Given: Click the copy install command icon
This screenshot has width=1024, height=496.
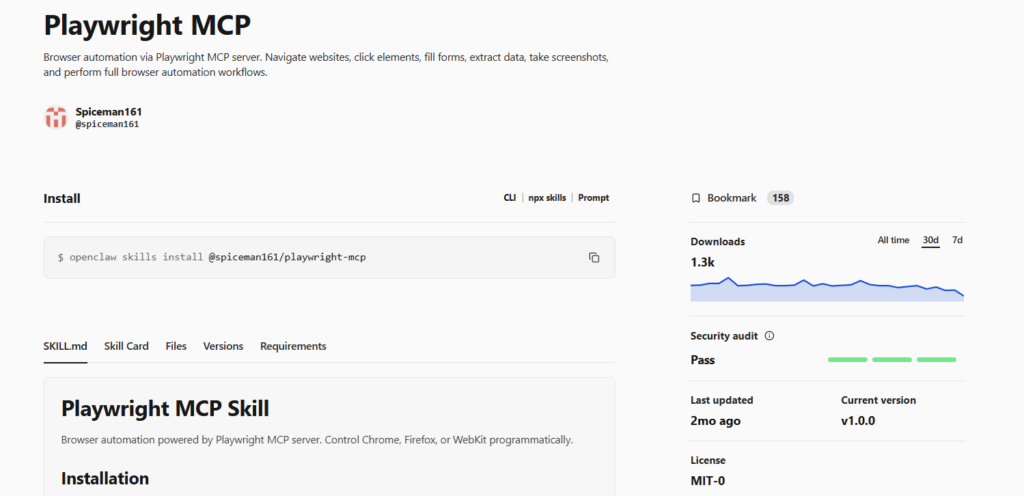Looking at the screenshot, I should (x=594, y=258).
